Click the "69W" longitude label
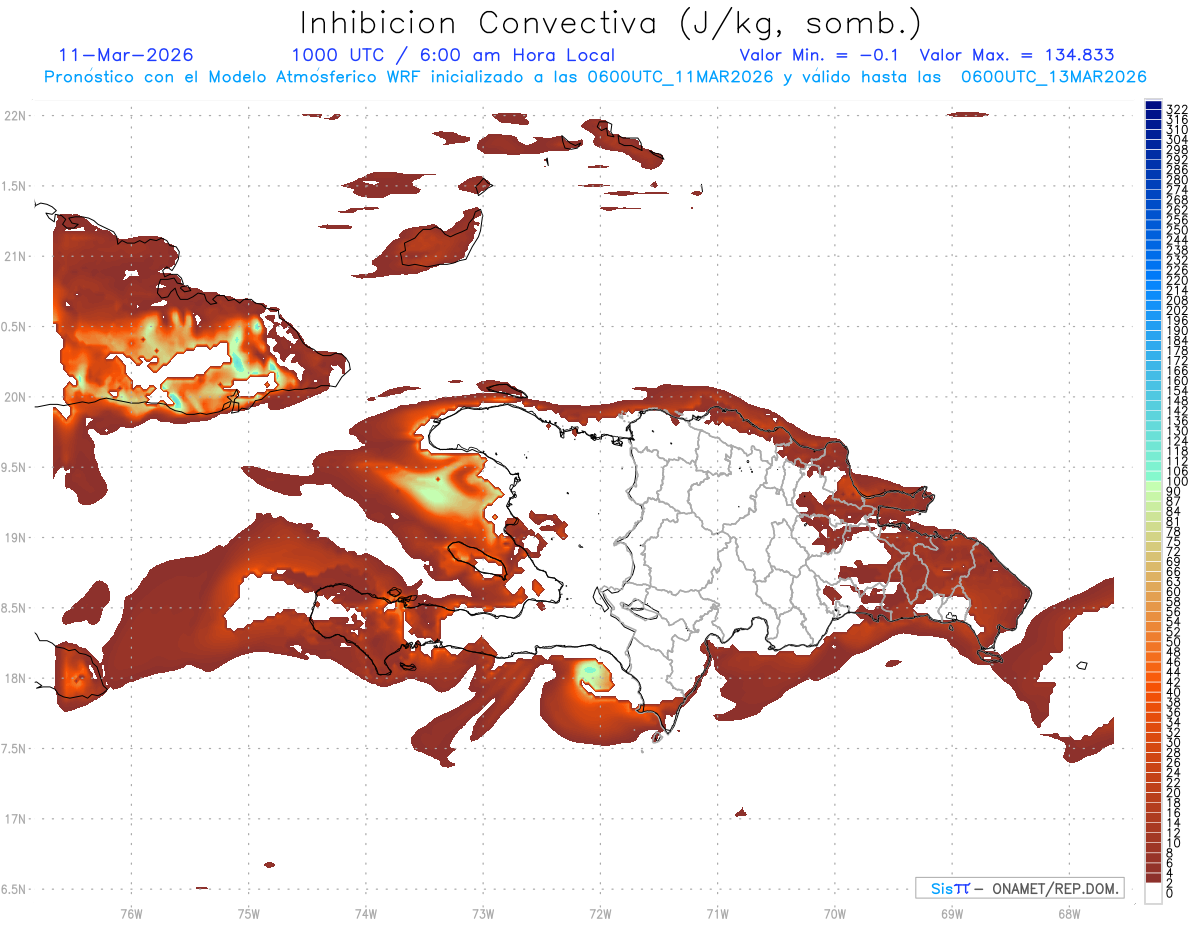 coord(951,913)
